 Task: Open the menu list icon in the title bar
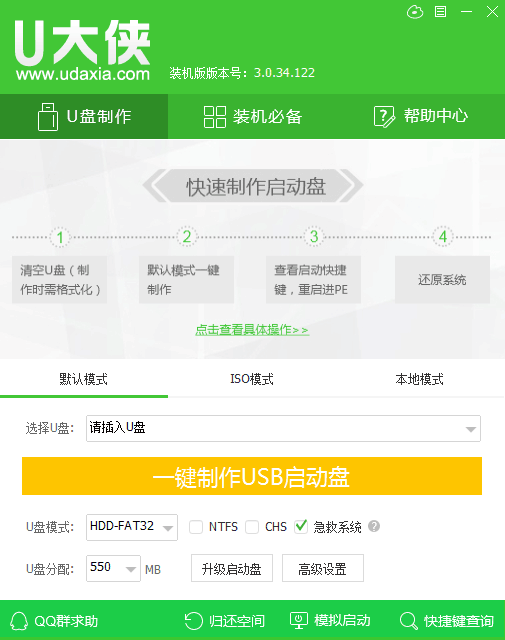pos(440,12)
